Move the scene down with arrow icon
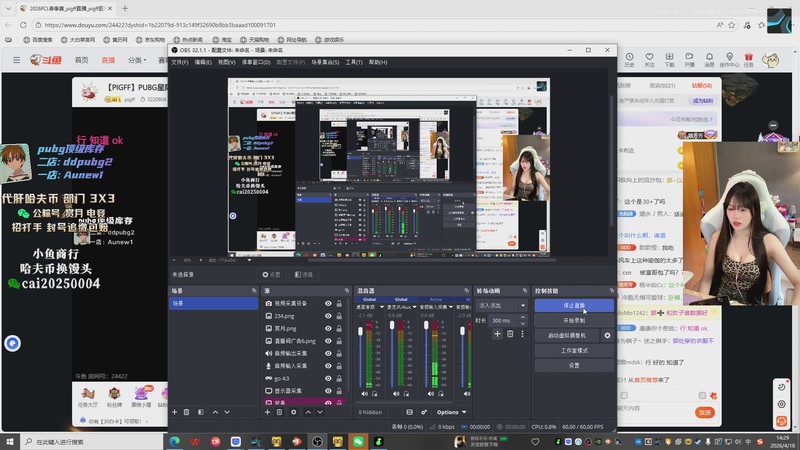The width and height of the screenshot is (800, 450). 227,412
